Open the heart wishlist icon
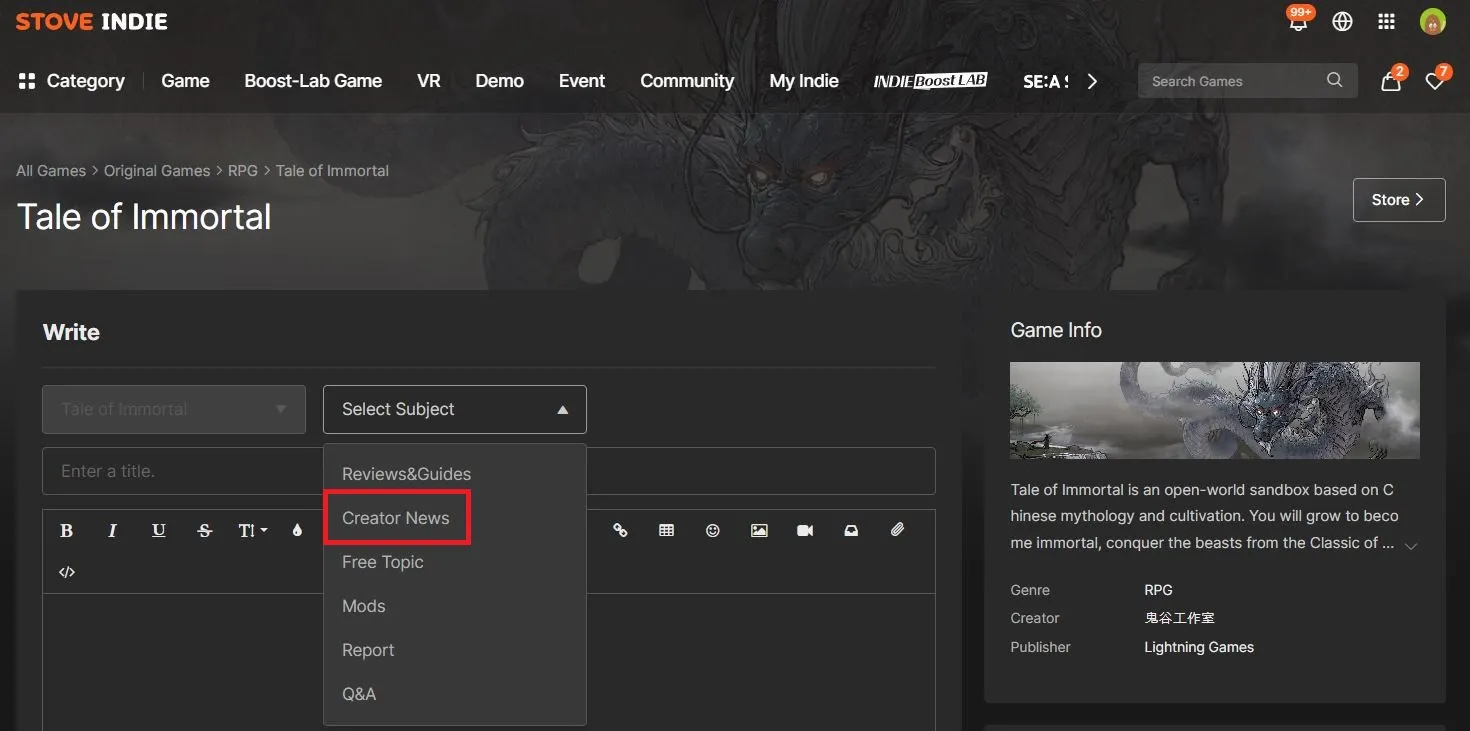 pos(1434,82)
